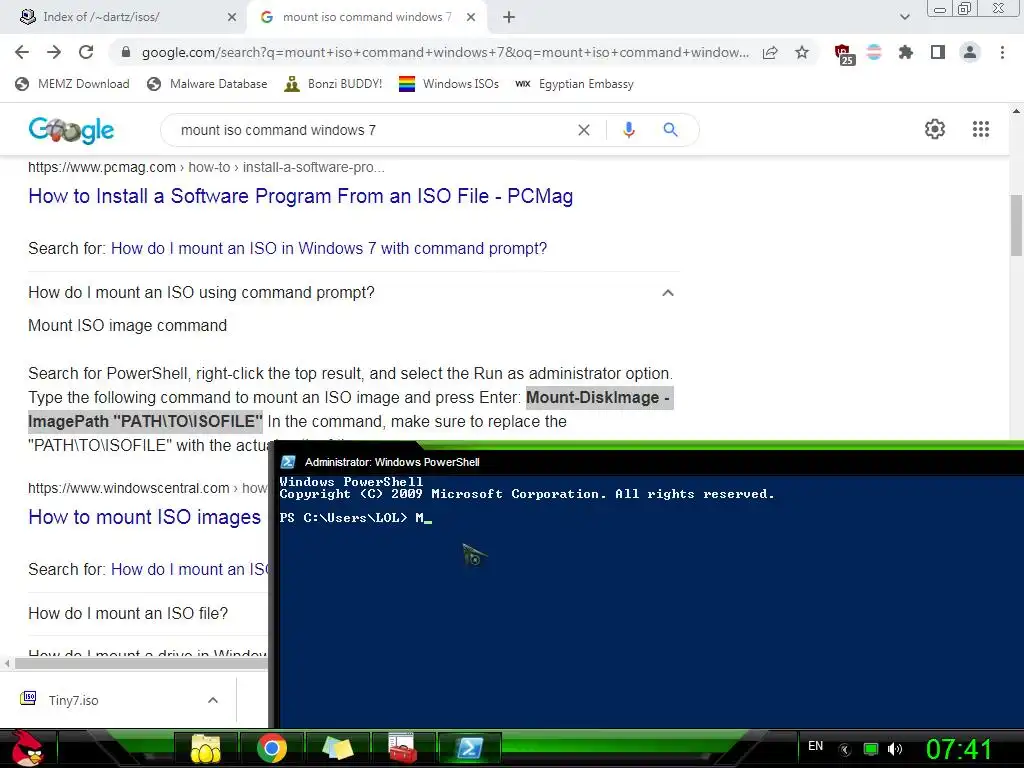Start voice search with microphone
Screen dimensions: 1024x768
(628, 130)
